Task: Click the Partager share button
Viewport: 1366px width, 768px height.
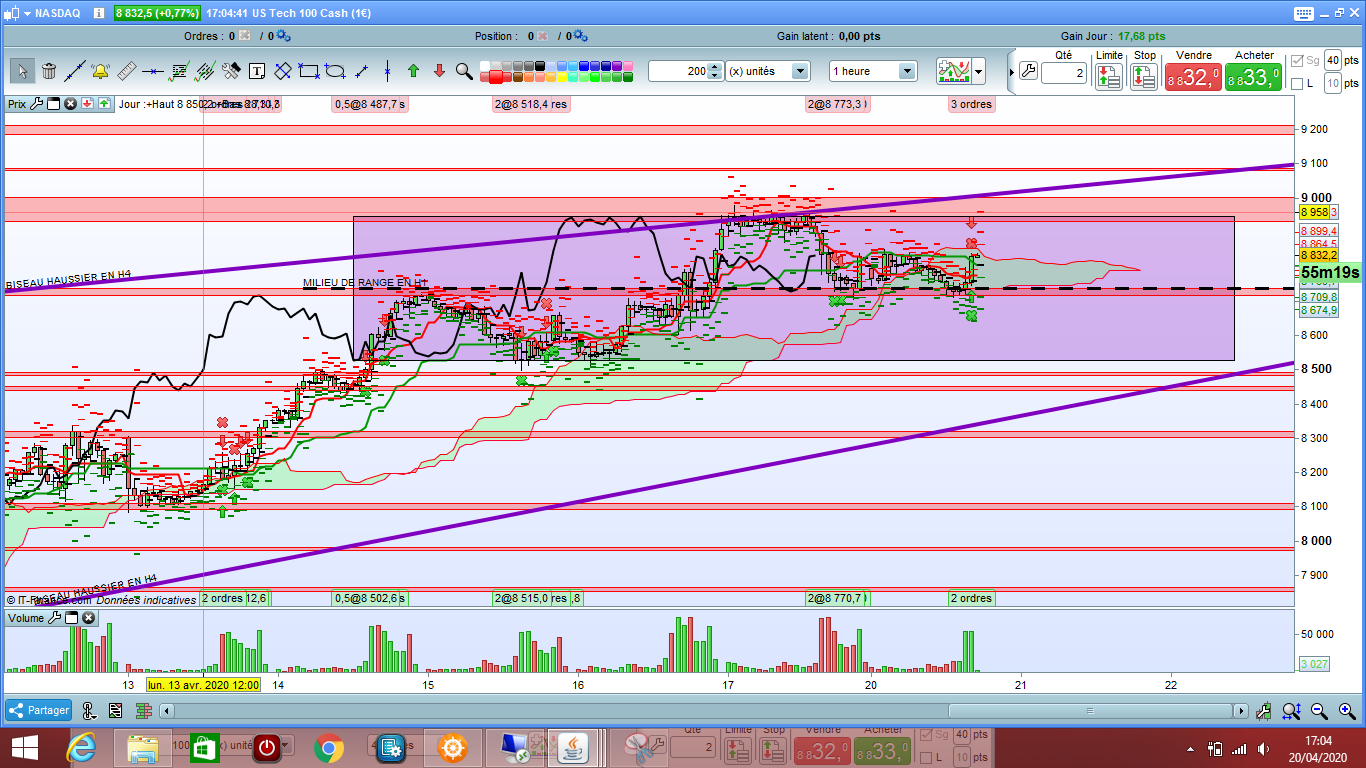Action: tap(39, 710)
